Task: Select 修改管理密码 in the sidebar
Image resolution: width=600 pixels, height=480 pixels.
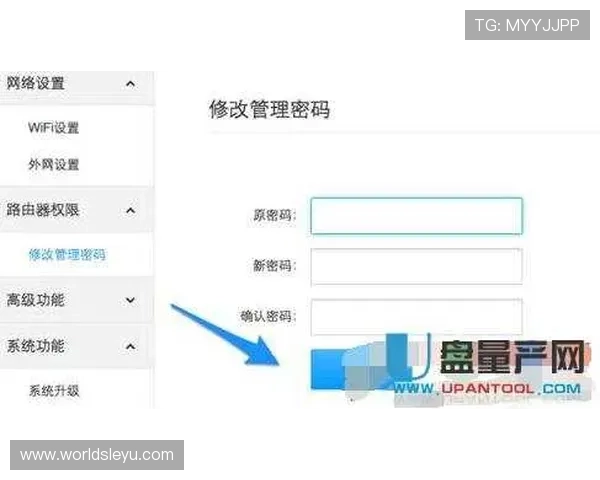Action: (67, 255)
